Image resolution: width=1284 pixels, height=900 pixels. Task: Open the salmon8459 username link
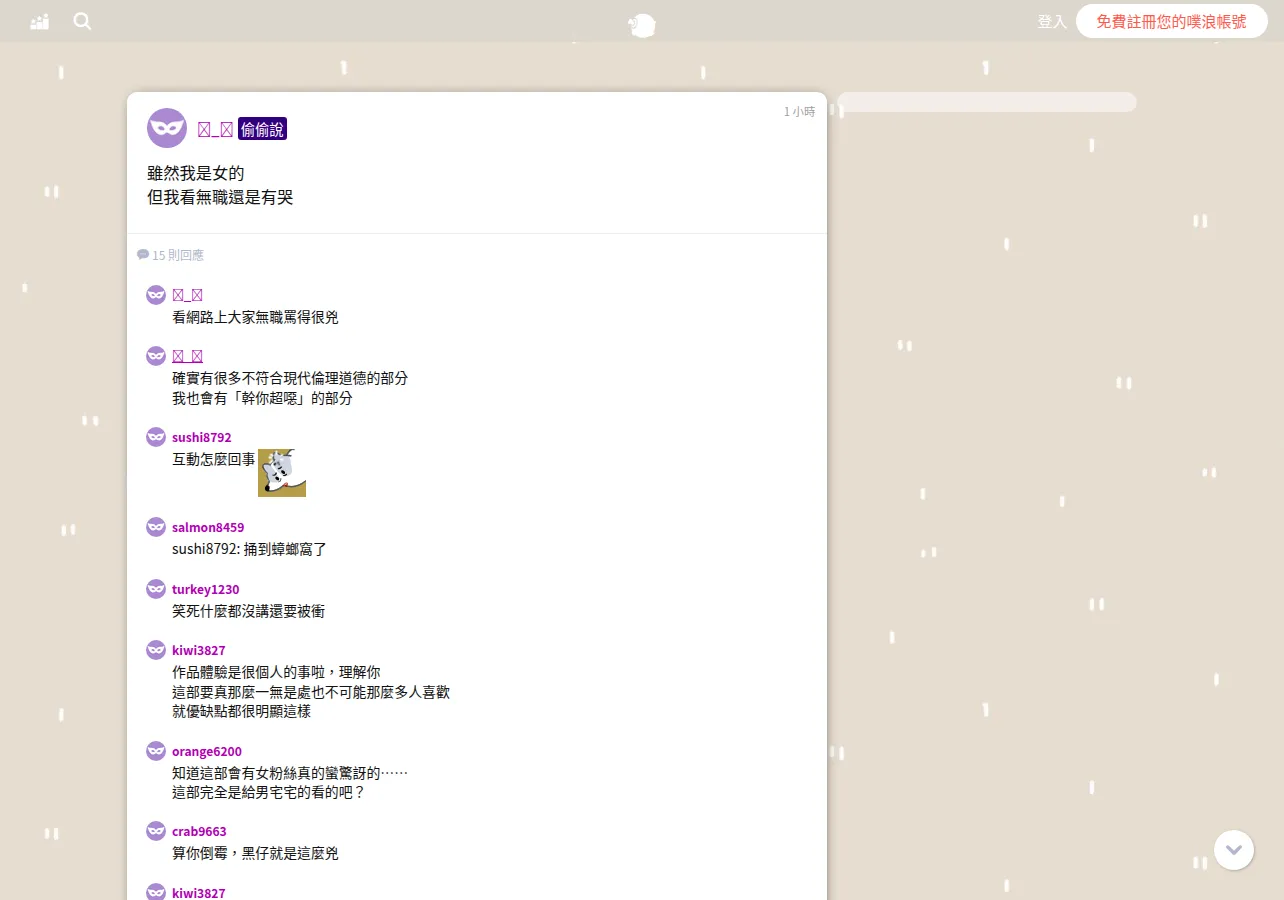coord(208,527)
